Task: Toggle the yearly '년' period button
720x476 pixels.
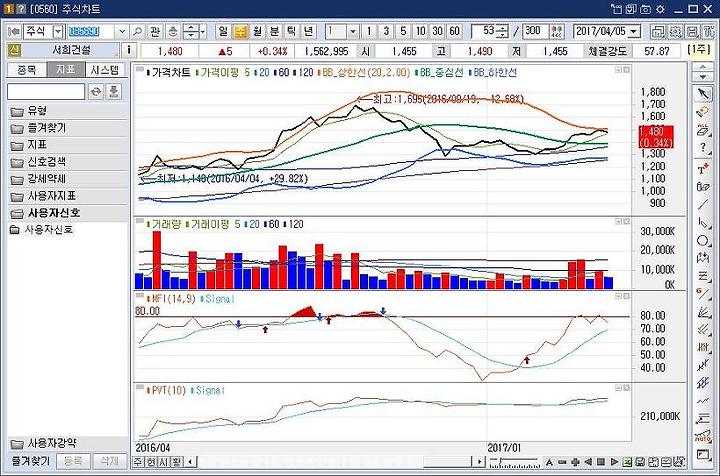Action: (x=308, y=31)
